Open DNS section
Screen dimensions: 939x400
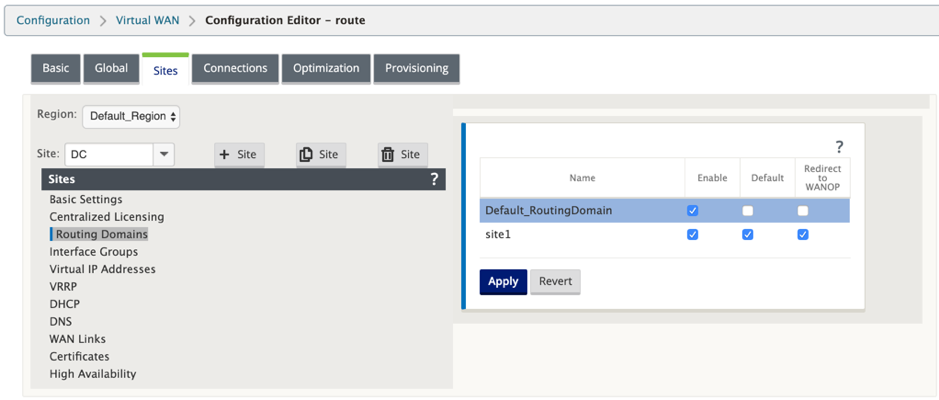[x=60, y=322]
